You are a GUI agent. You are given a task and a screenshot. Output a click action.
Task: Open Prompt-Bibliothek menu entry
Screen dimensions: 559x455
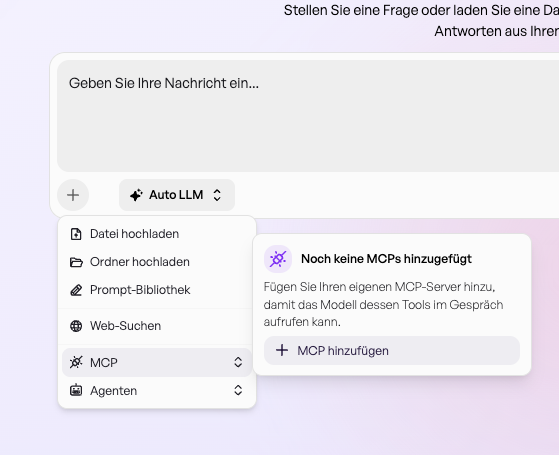click(157, 290)
